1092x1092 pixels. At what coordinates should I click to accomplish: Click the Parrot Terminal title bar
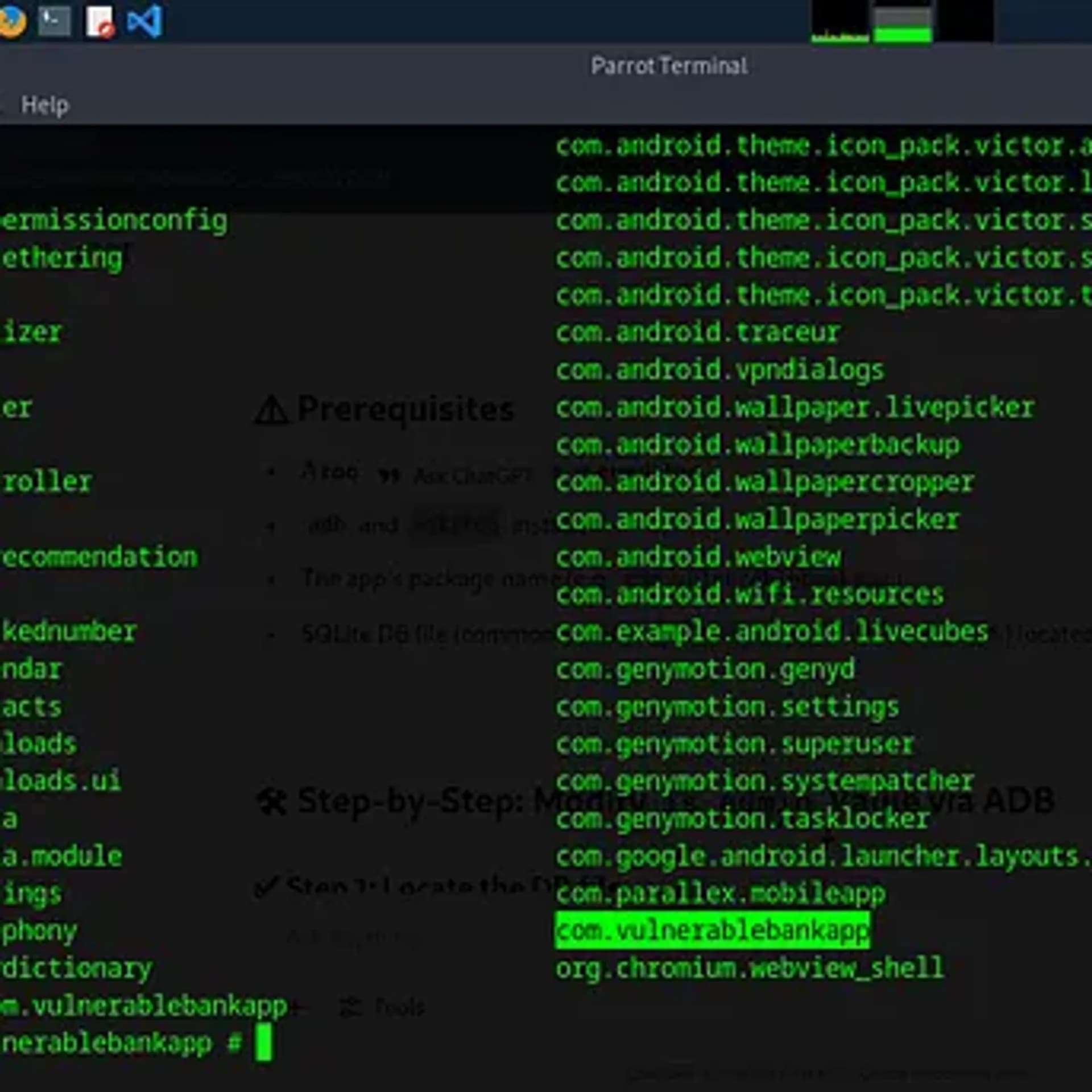point(669,66)
